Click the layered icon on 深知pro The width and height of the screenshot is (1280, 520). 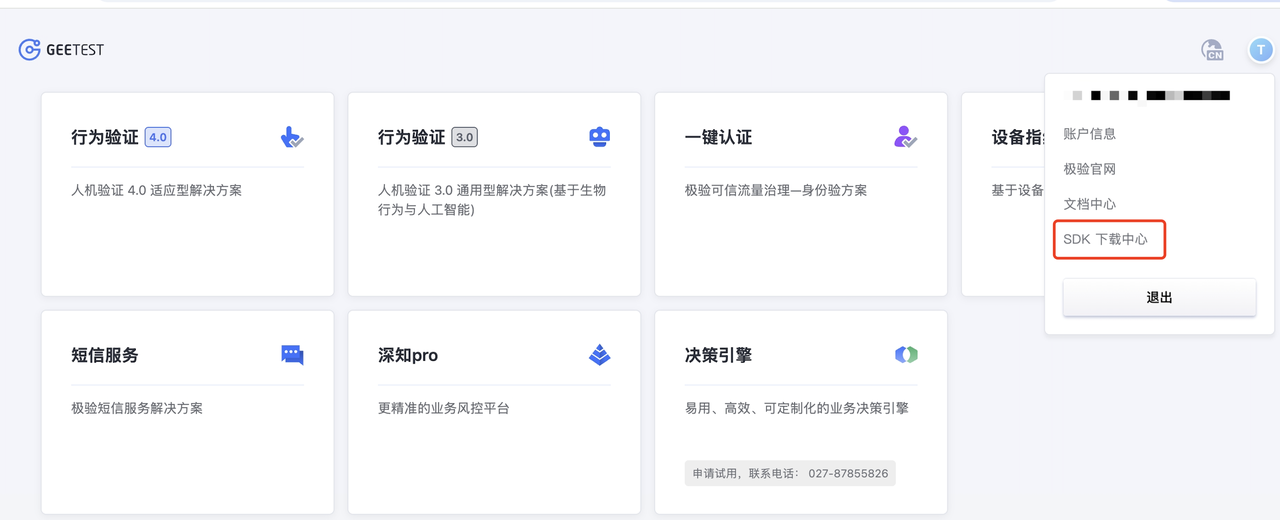[599, 355]
